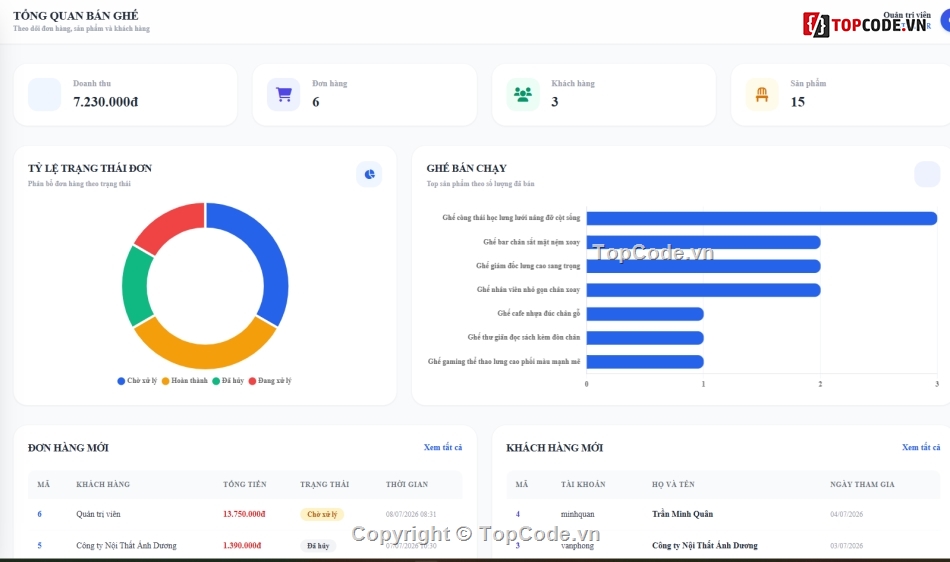950x562 pixels.
Task: Click the Doanh thu card icon
Action: tap(44, 94)
